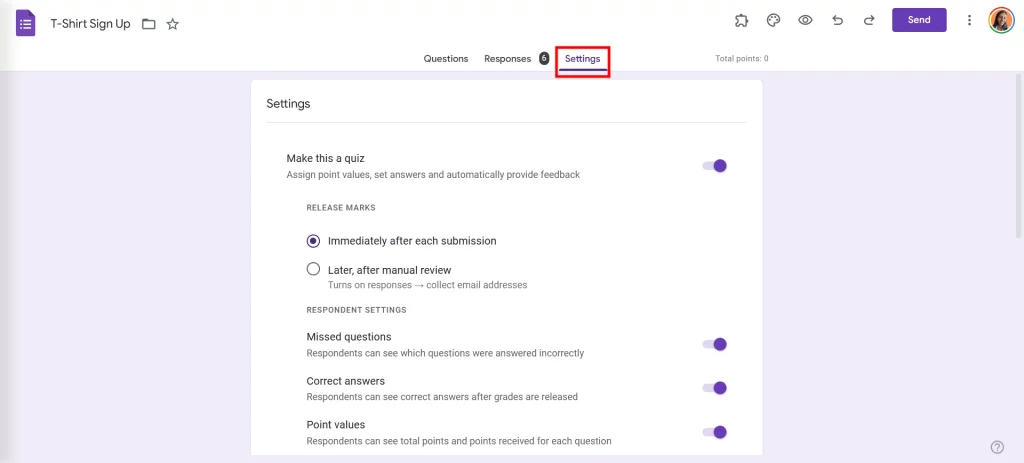Click the page vertical scrollbar

point(1019,157)
